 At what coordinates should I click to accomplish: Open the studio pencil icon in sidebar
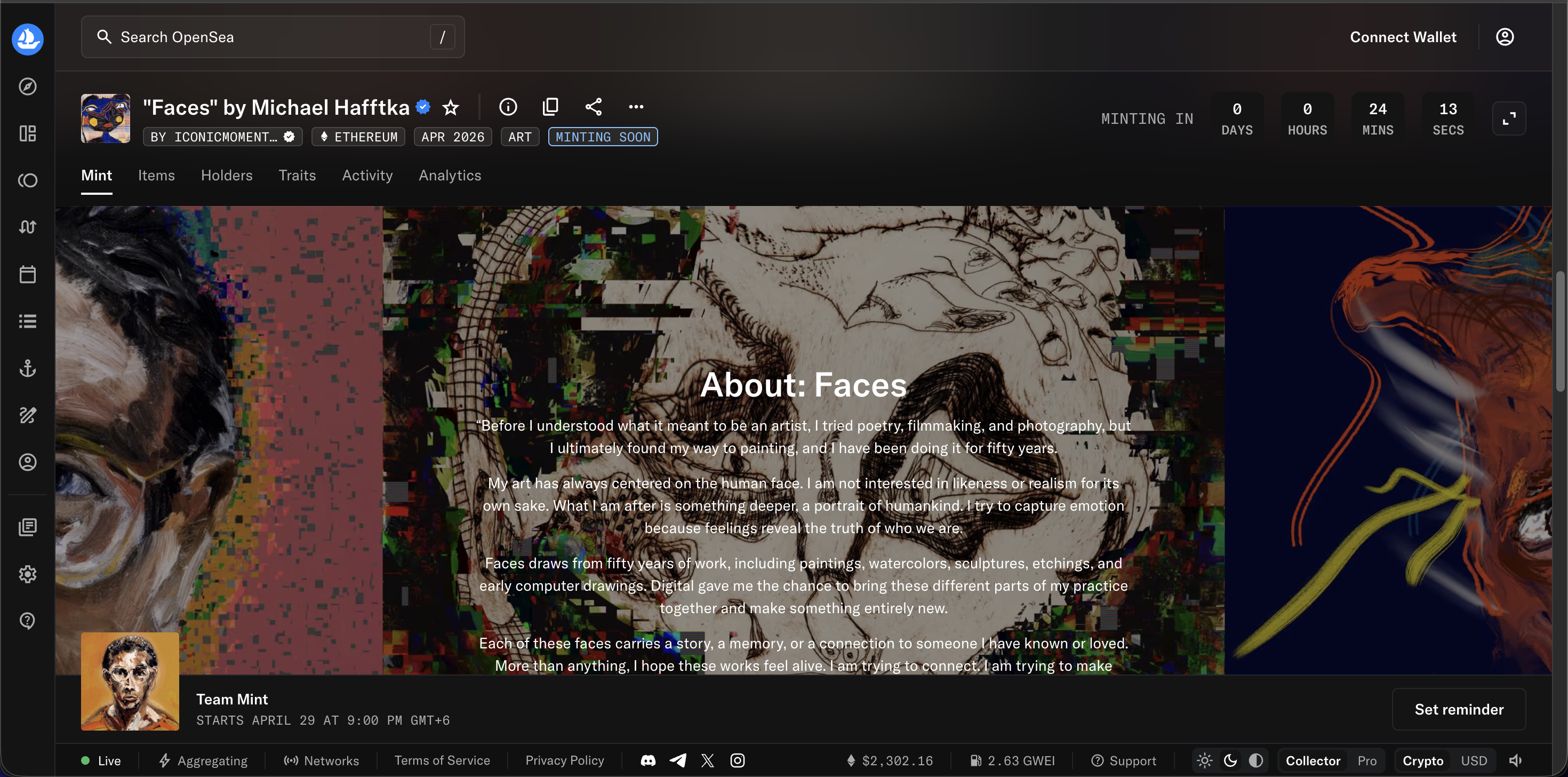pyautogui.click(x=27, y=415)
